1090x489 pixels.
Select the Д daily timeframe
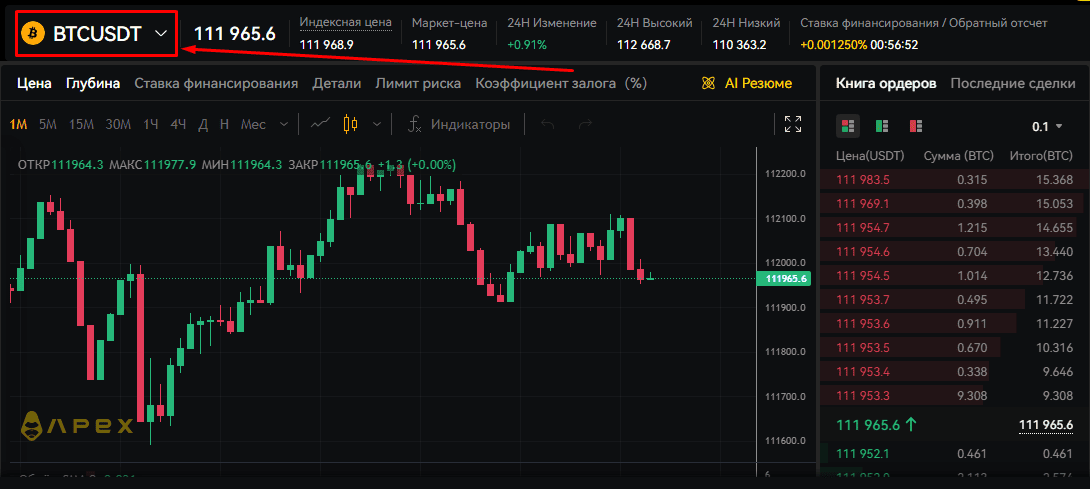coord(203,125)
